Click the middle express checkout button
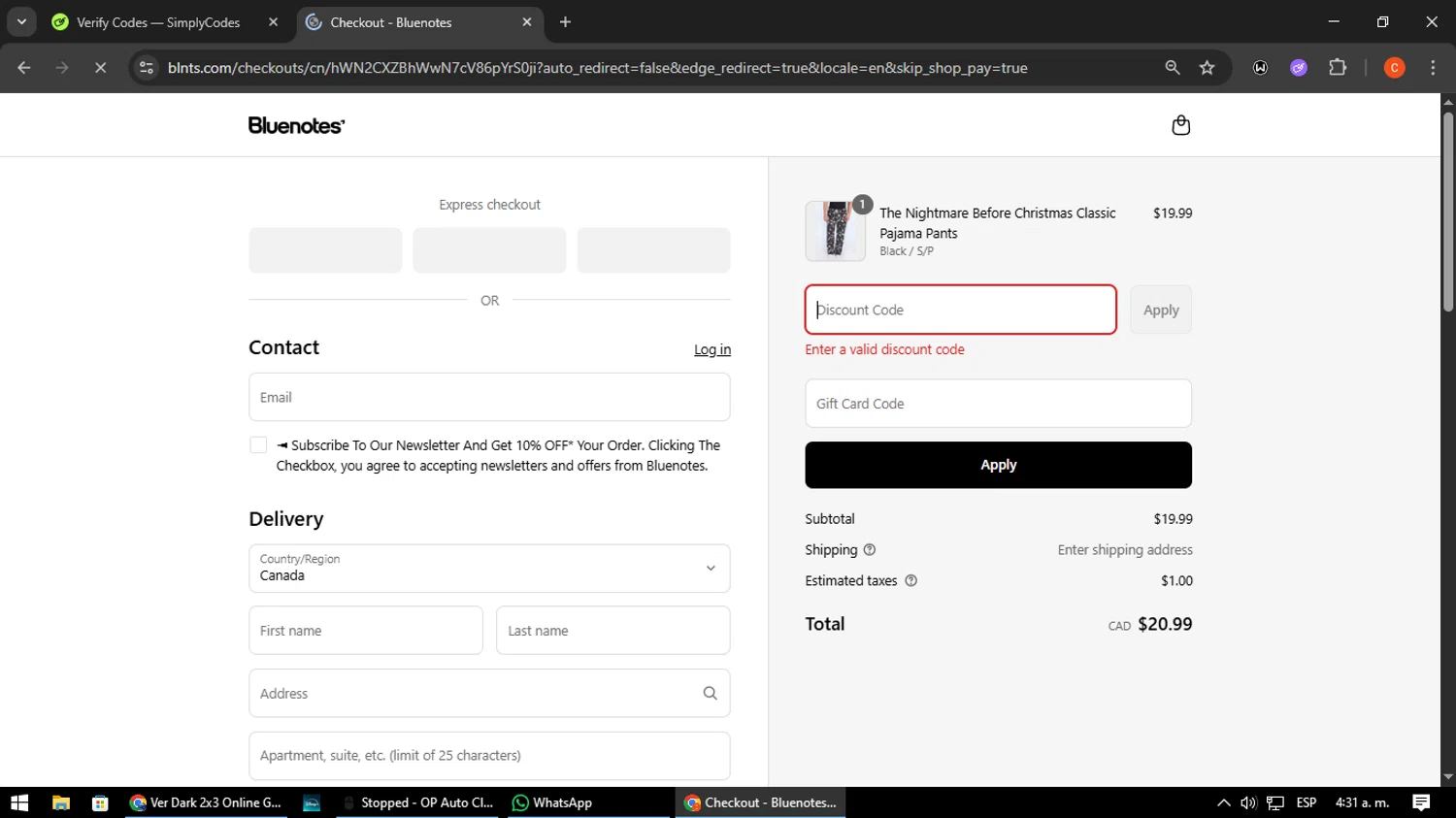Screen dimensions: 1456x818 tap(489, 250)
